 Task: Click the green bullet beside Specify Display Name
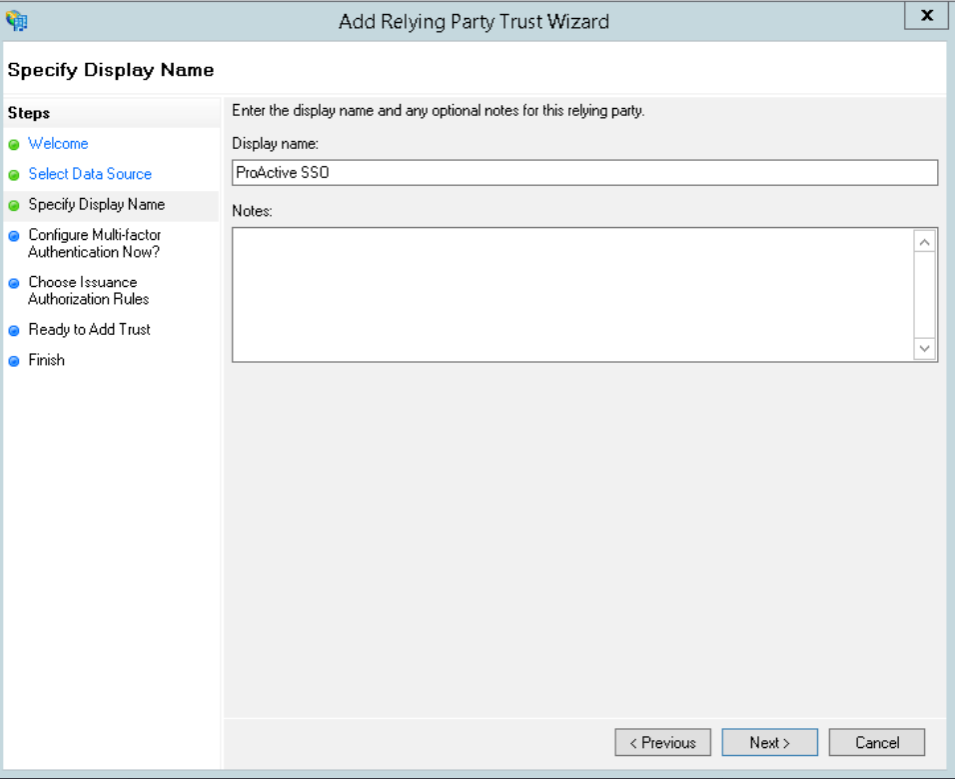click(x=14, y=206)
